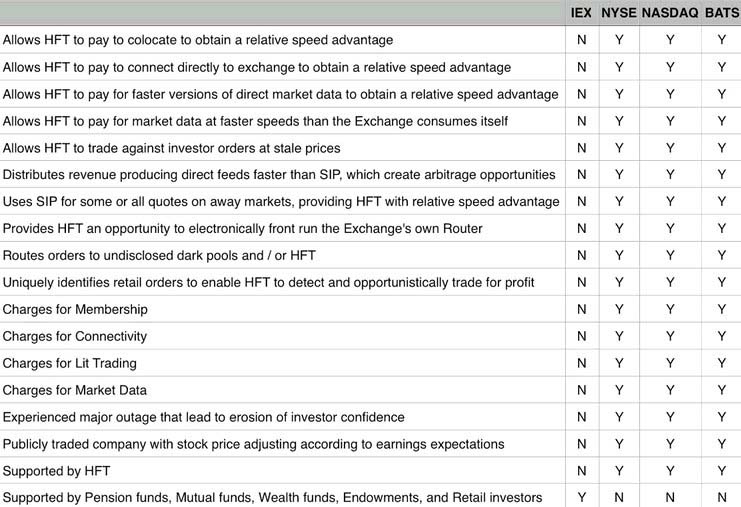
Task: Click 'Experienced major outage' row label
Action: (204, 417)
